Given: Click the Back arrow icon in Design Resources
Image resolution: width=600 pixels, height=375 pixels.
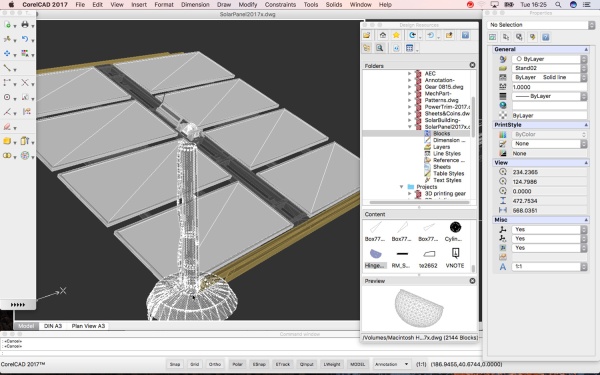Looking at the screenshot, I should click(412, 35).
